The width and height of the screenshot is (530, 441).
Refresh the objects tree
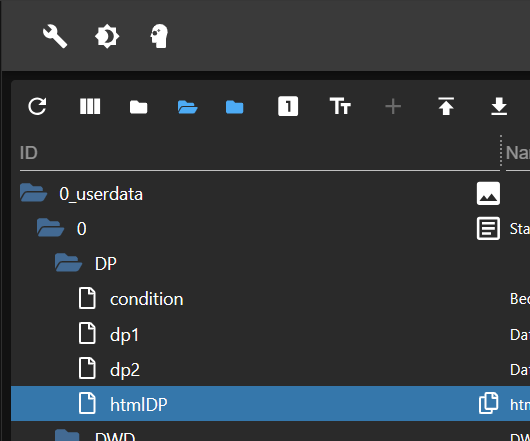pyautogui.click(x=37, y=107)
